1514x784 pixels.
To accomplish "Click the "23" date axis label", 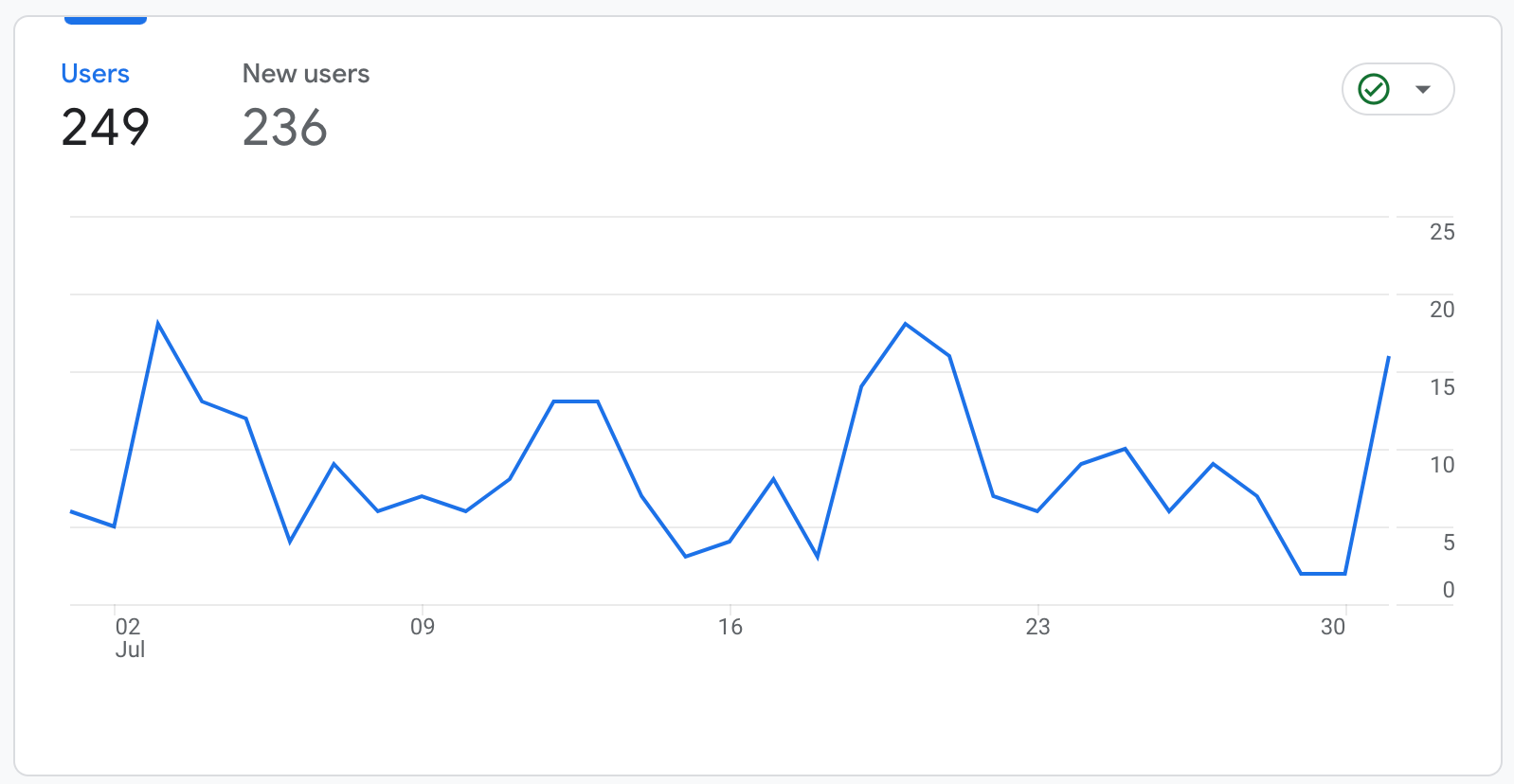I will [1037, 627].
